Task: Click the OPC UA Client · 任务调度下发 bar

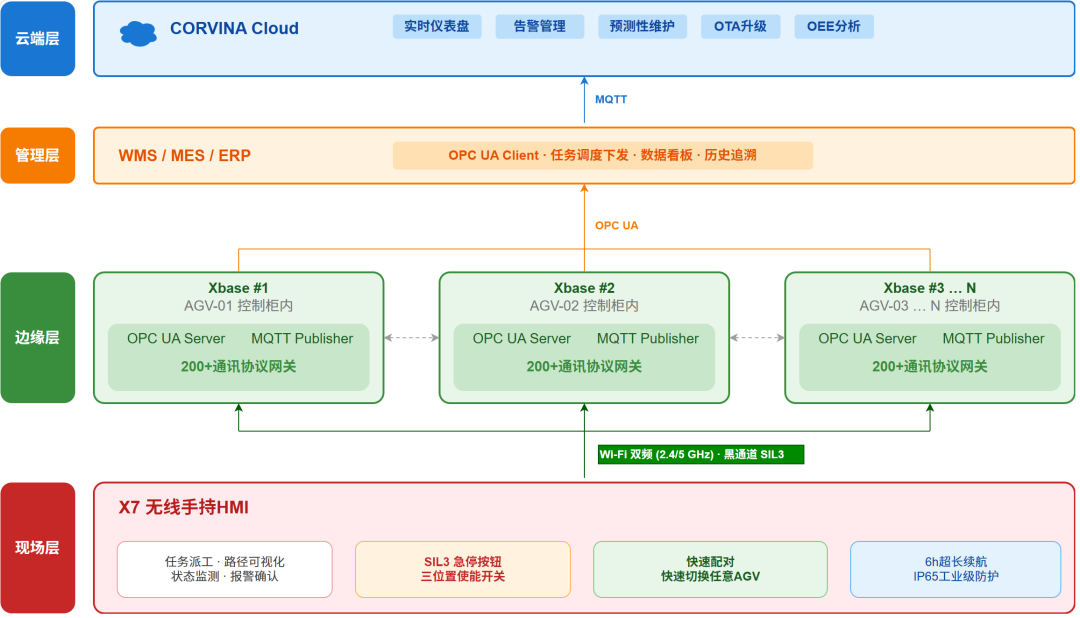Action: coord(603,156)
